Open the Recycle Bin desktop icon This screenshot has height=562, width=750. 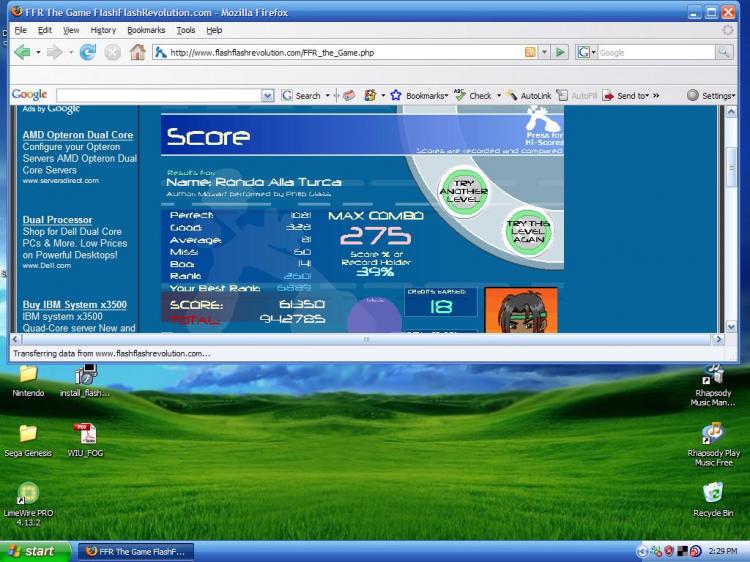tap(713, 499)
